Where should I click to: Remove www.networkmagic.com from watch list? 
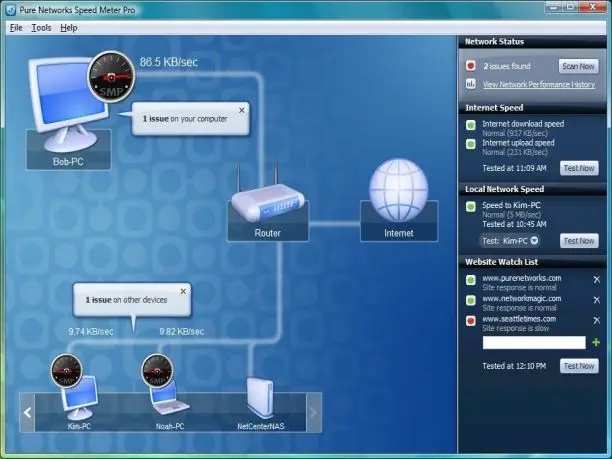[x=596, y=300]
